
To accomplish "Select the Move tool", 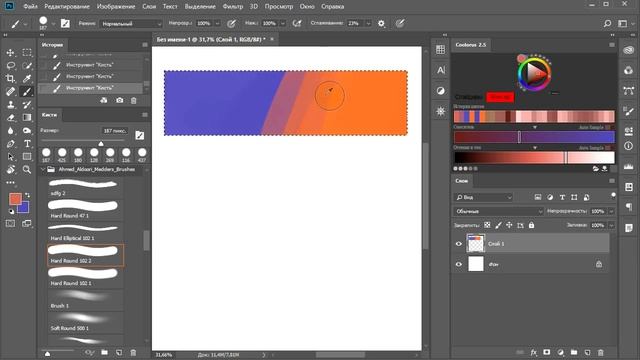I will coord(11,53).
